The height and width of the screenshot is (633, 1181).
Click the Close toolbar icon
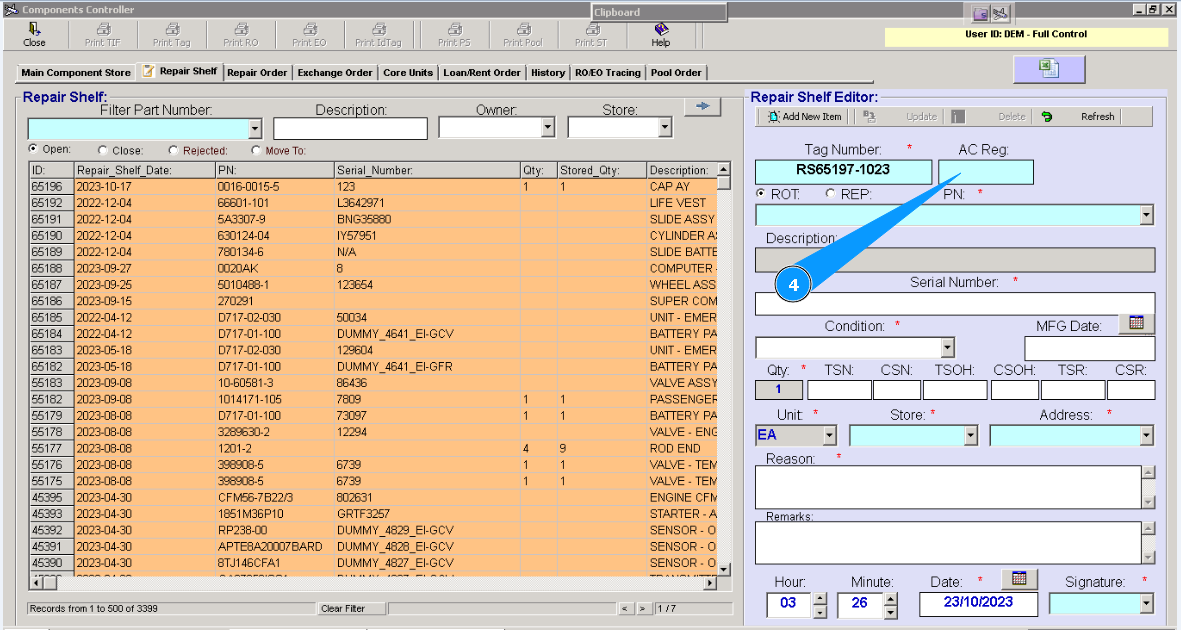34,35
